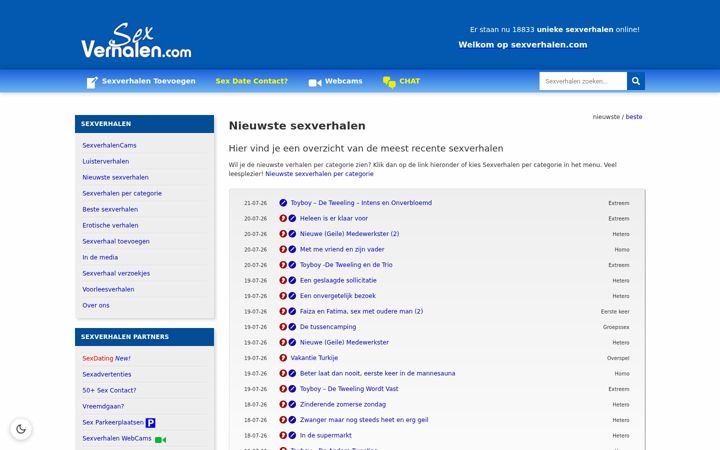720x450 pixels.
Task: Open Over ons in the sidebar
Action: point(96,305)
